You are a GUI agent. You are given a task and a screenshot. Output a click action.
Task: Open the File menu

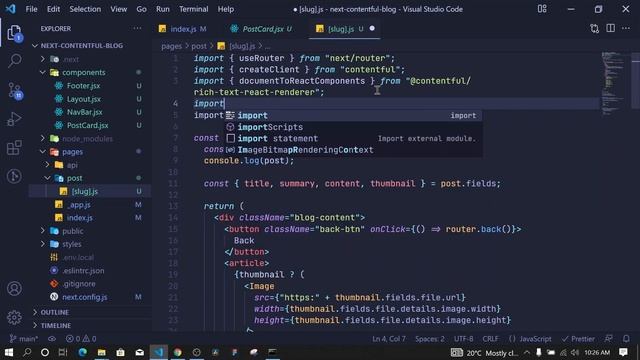[31, 9]
